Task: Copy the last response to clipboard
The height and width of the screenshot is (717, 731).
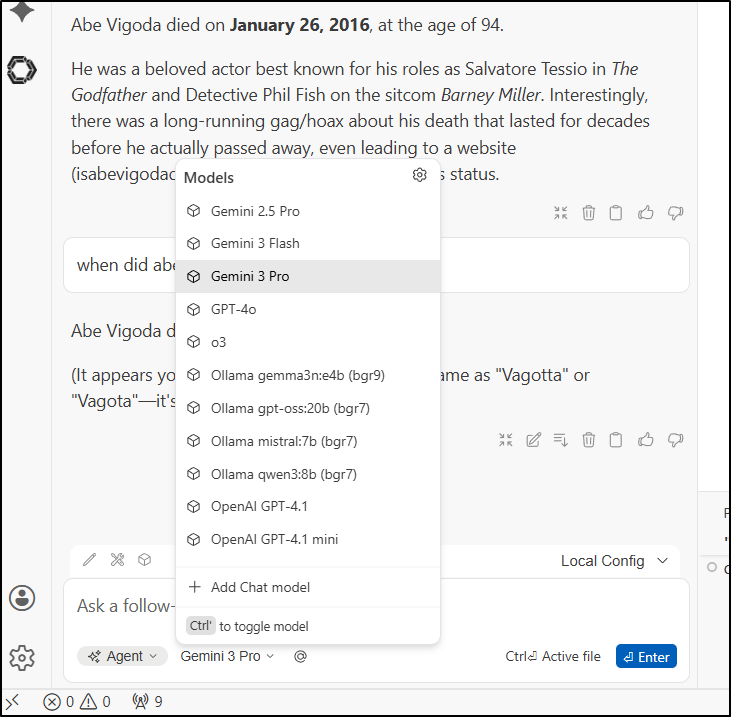Action: point(617,440)
